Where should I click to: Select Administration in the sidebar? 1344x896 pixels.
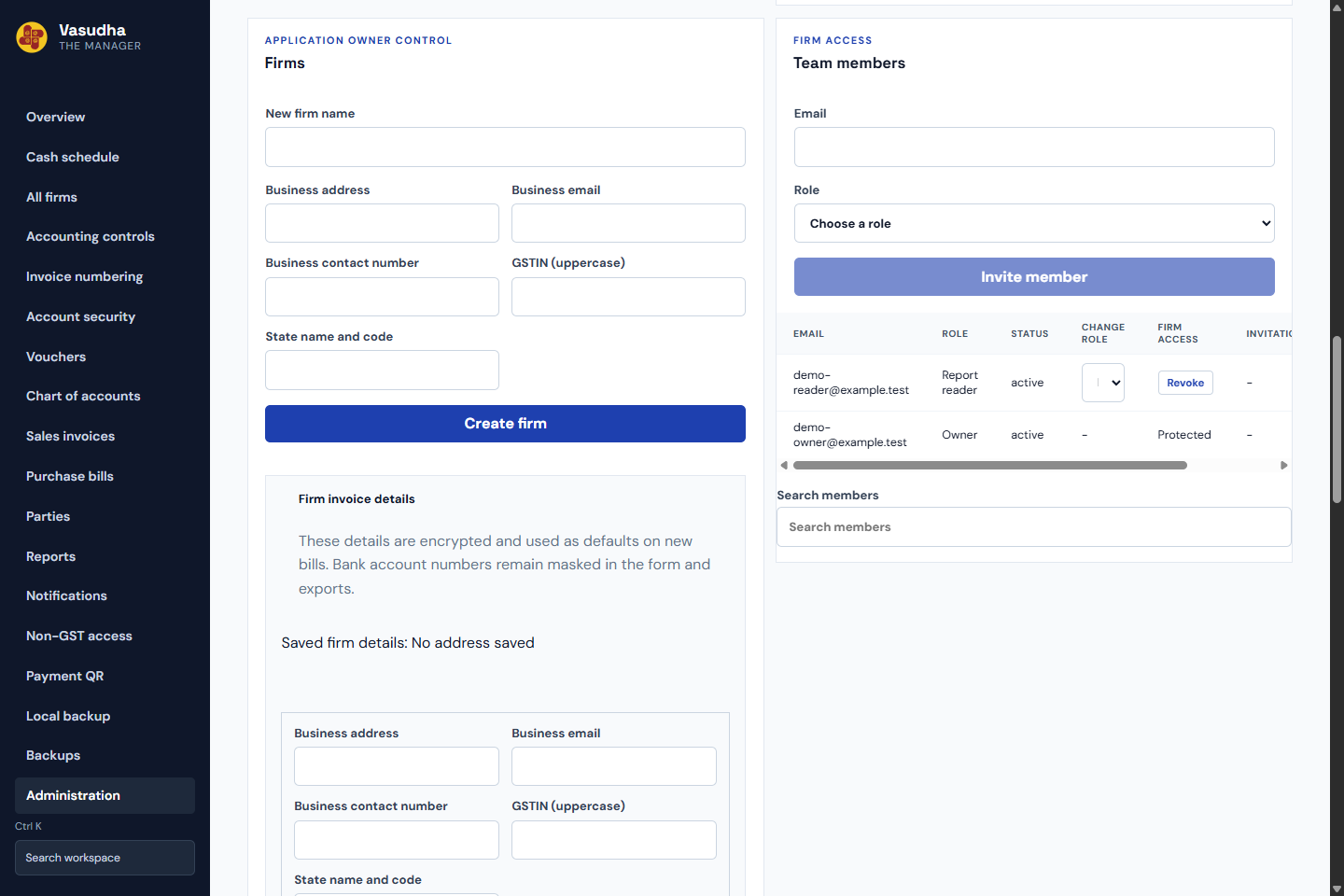(x=105, y=795)
